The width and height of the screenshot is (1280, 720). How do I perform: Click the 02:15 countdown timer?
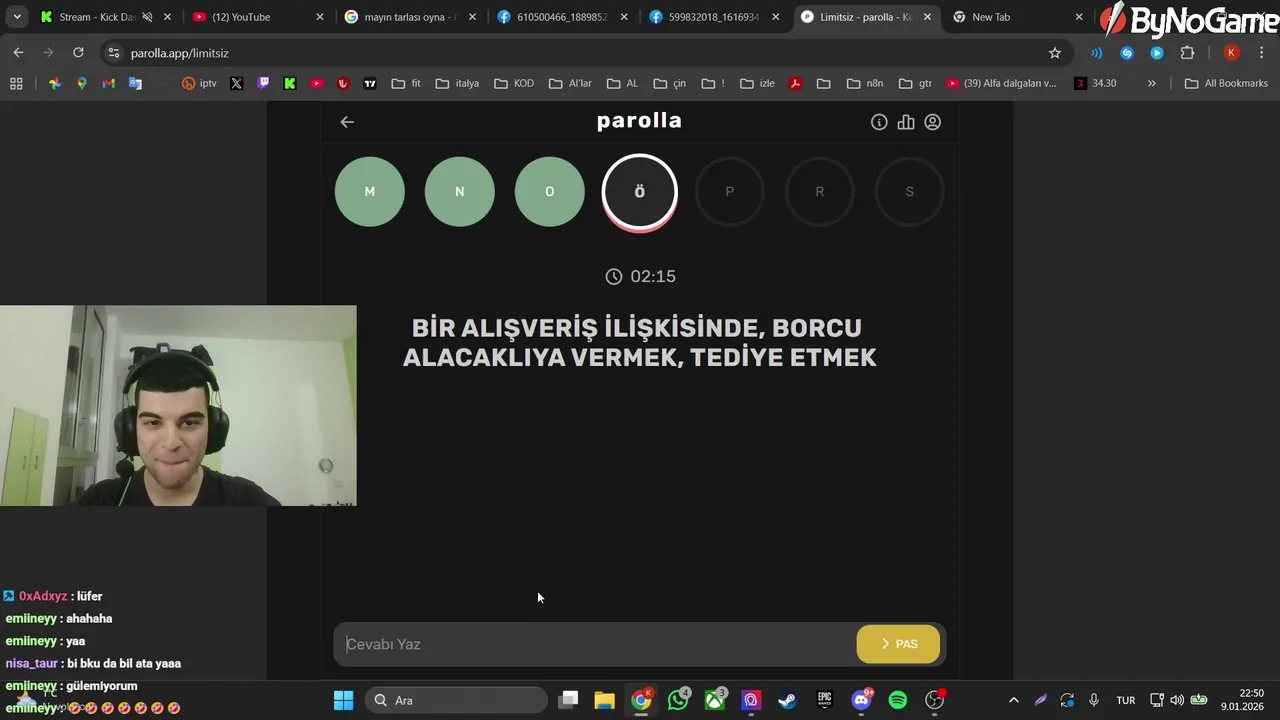(640, 276)
